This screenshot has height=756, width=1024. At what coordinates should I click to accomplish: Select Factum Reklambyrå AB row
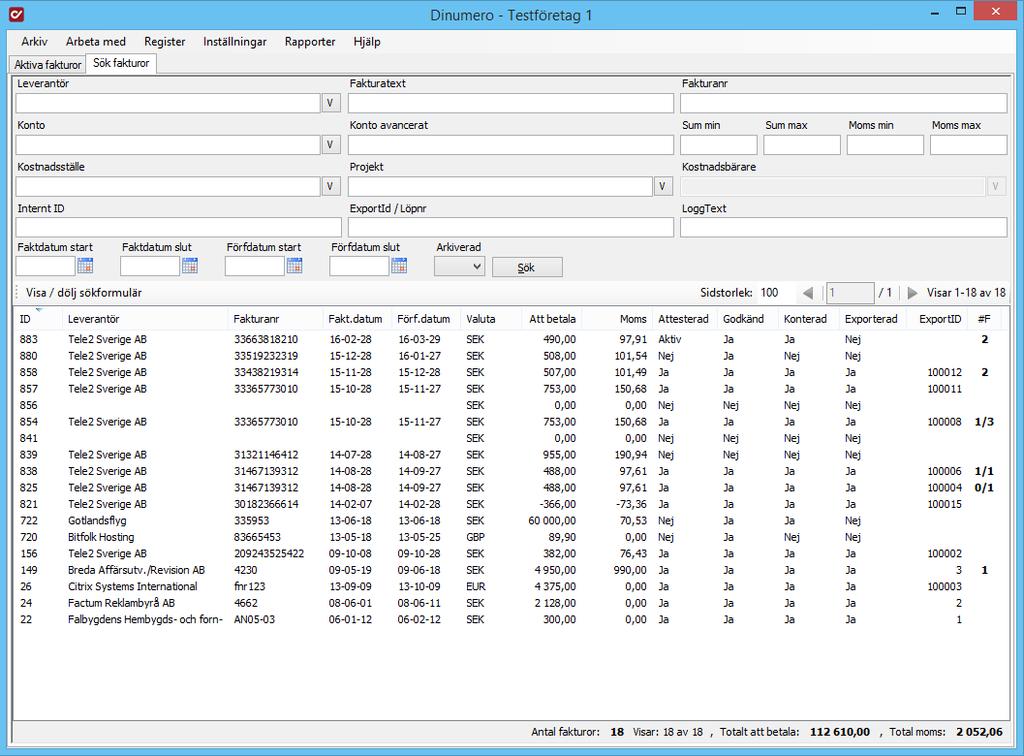pos(511,603)
